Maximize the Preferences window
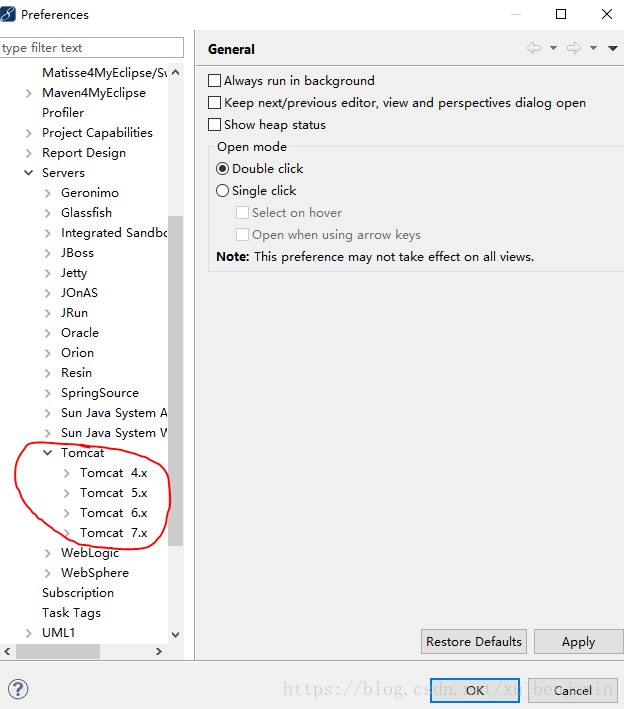 point(561,14)
